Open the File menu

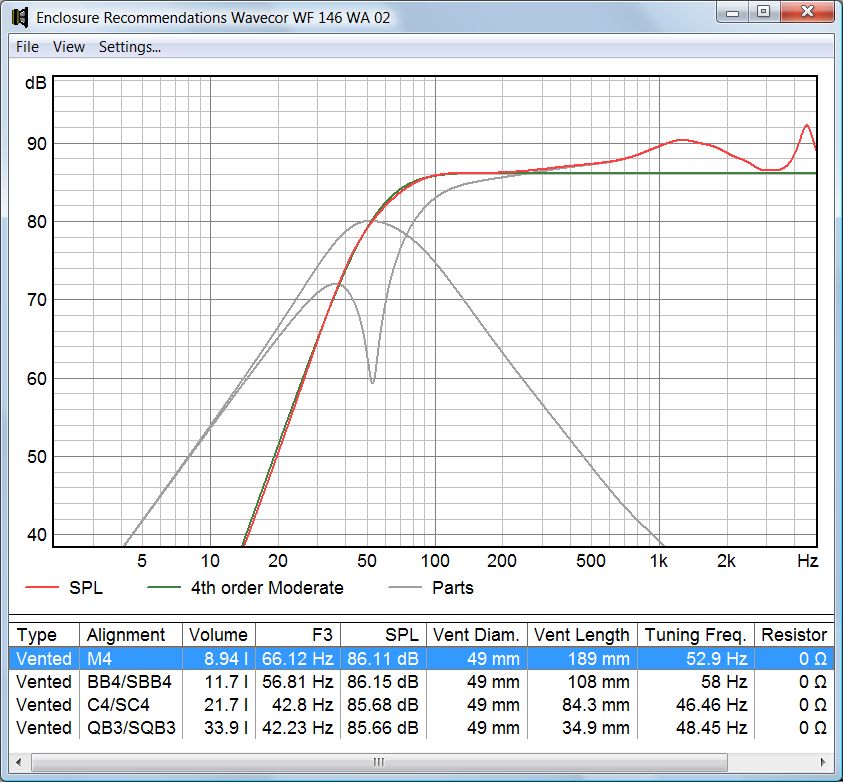(26, 47)
